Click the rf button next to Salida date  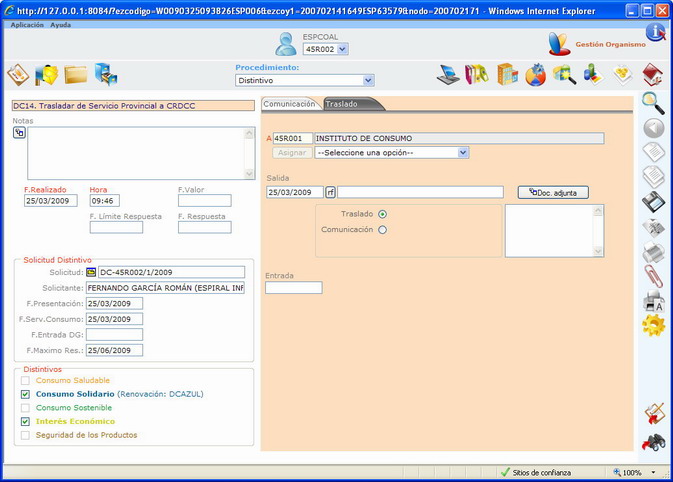pyautogui.click(x=330, y=192)
